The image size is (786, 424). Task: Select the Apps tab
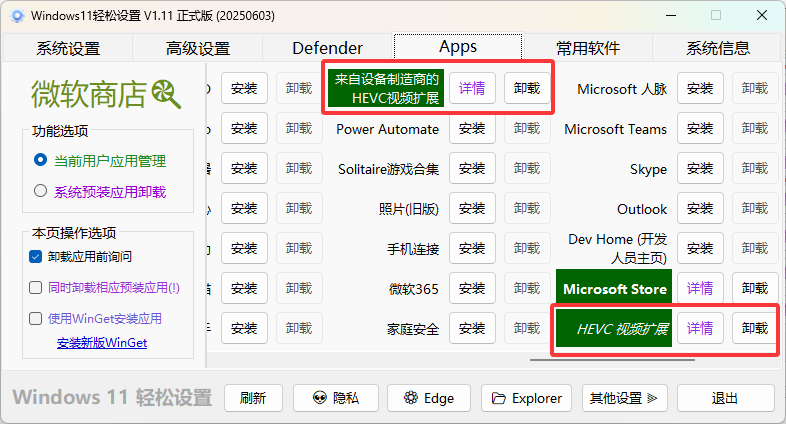[458, 47]
